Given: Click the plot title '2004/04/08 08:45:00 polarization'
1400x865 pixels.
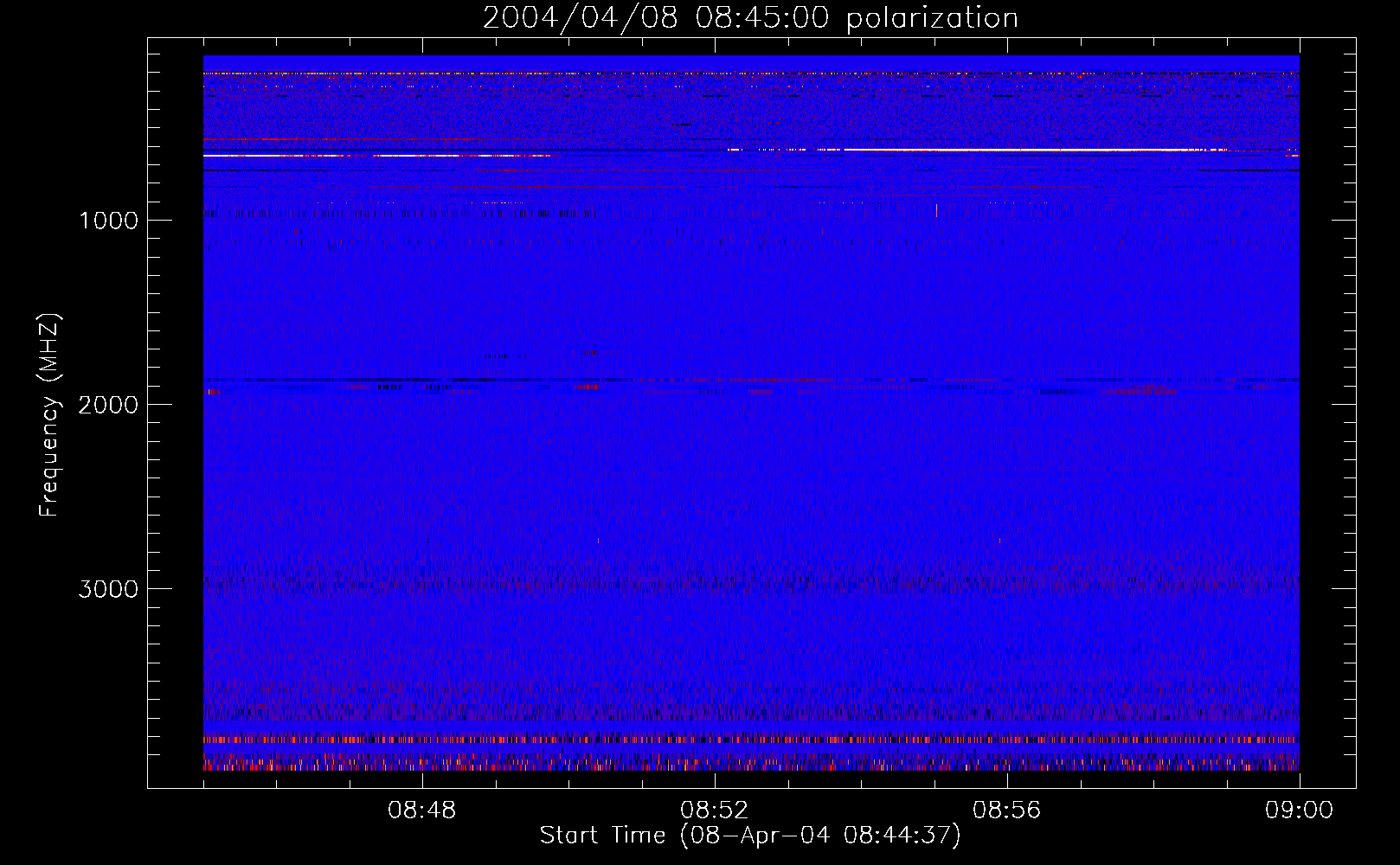Looking at the screenshot, I should click(x=750, y=18).
